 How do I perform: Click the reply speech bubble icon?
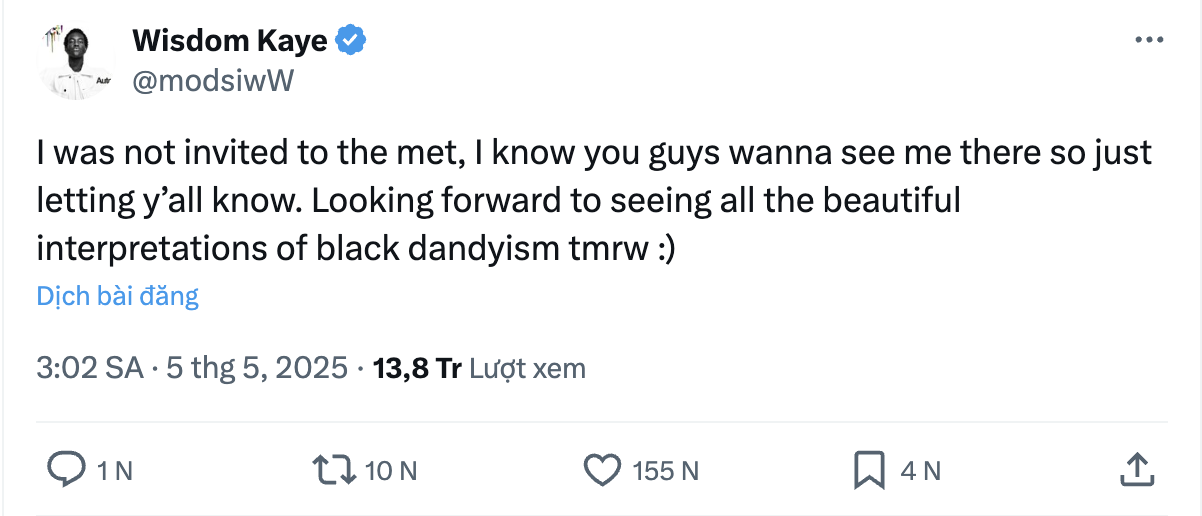[x=66, y=469]
